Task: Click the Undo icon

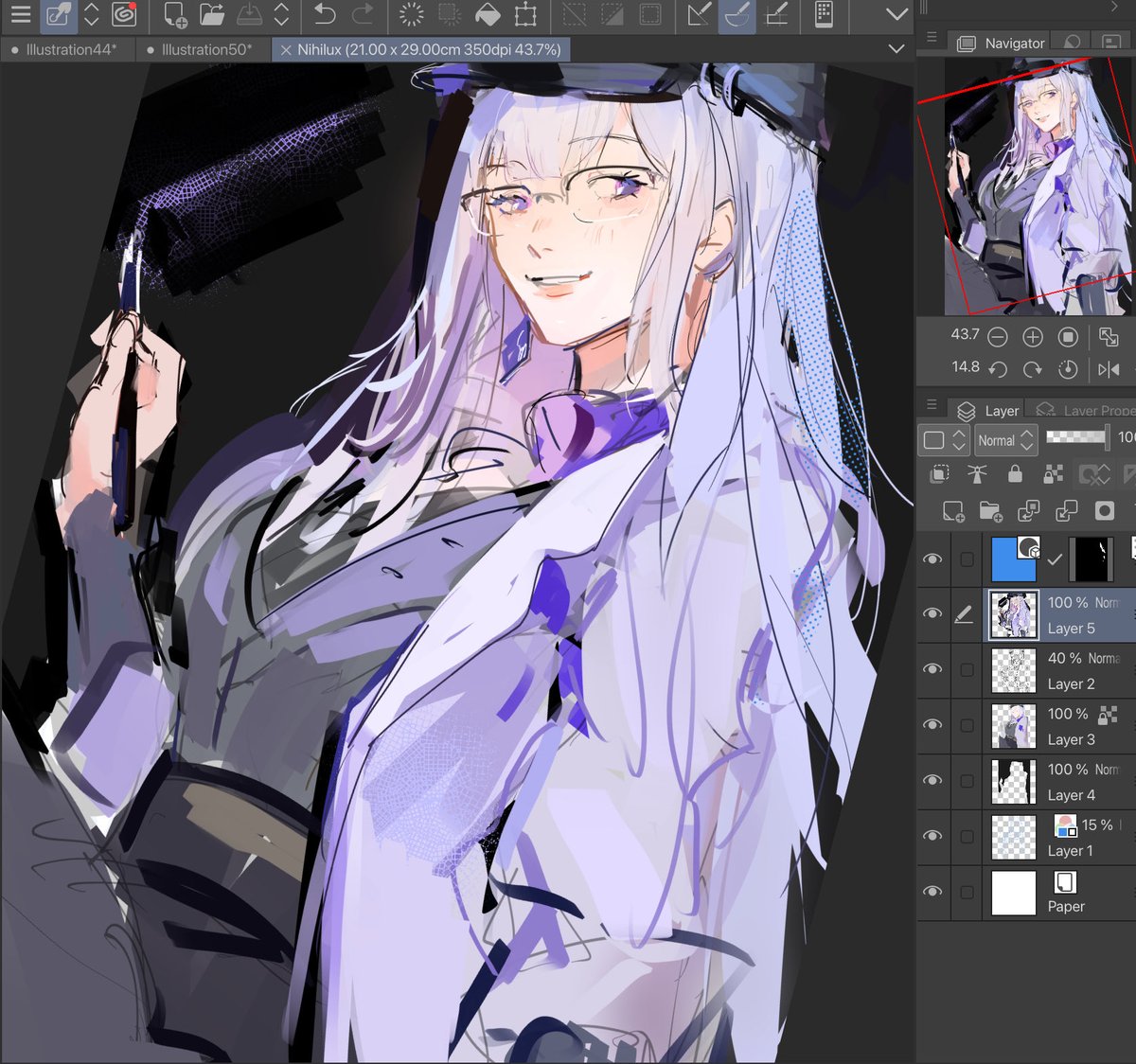Action: point(326,15)
